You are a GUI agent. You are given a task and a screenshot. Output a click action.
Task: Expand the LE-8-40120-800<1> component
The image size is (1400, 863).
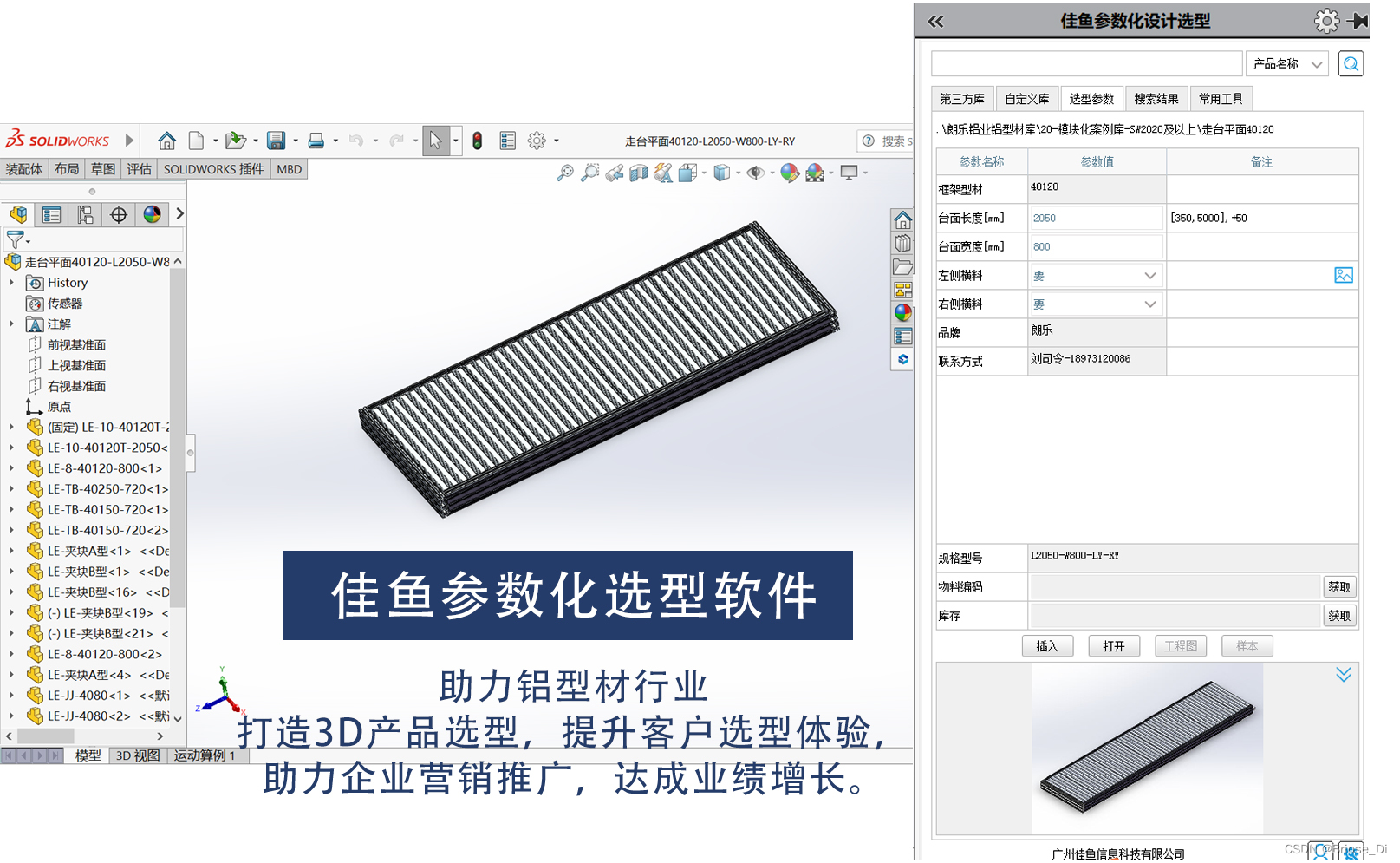coord(10,468)
